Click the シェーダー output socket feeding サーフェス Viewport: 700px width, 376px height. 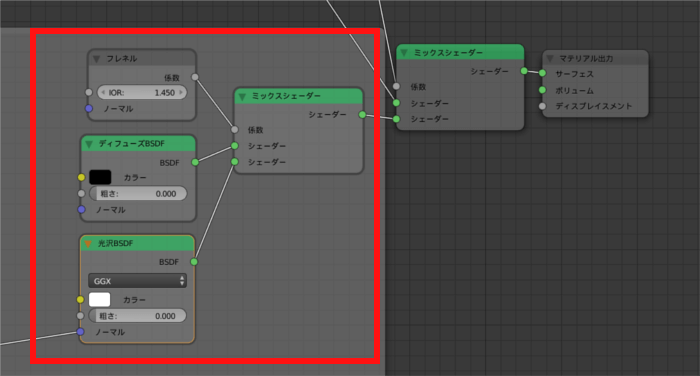524,71
